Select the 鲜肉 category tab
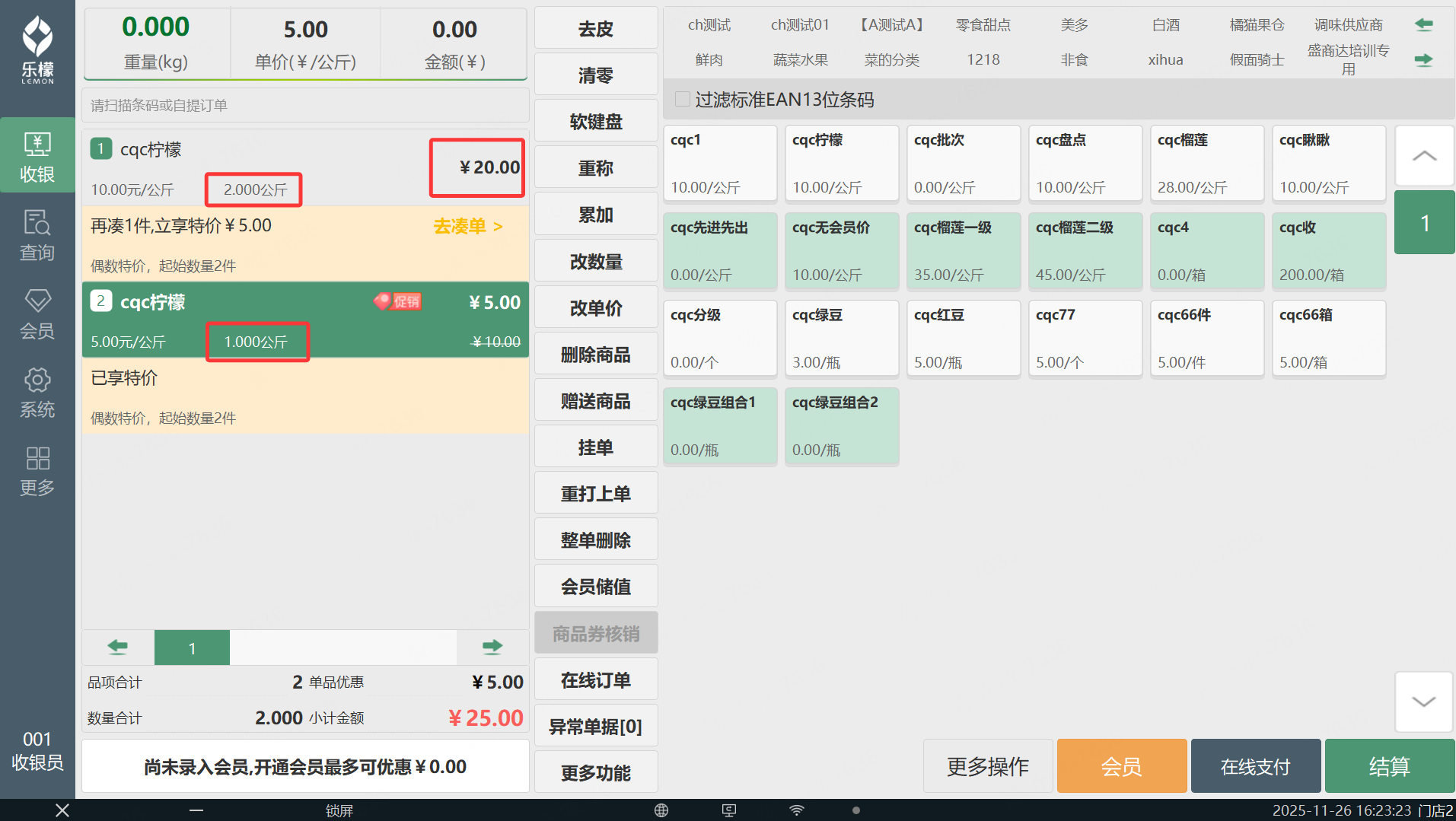 709,59
